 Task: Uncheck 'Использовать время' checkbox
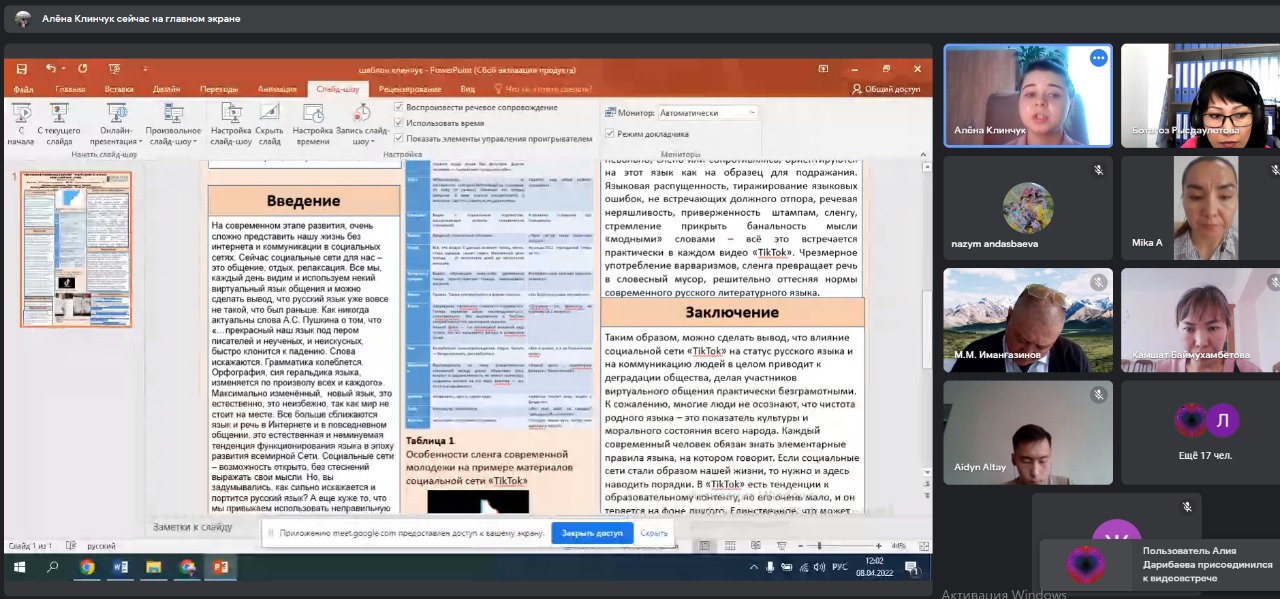point(399,123)
